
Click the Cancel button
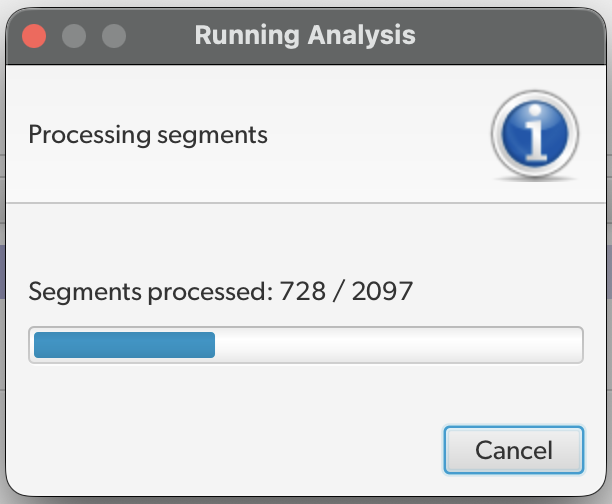pos(513,450)
